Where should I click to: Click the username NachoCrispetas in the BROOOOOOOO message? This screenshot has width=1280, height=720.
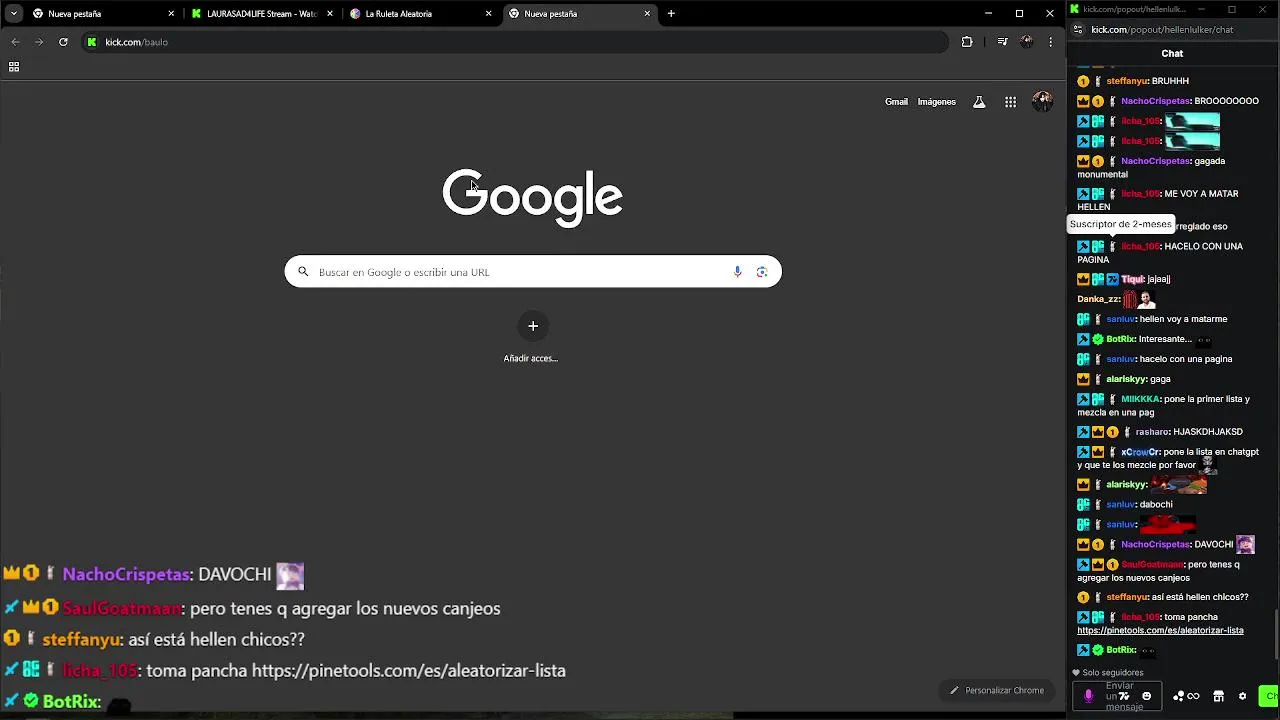click(x=1156, y=101)
